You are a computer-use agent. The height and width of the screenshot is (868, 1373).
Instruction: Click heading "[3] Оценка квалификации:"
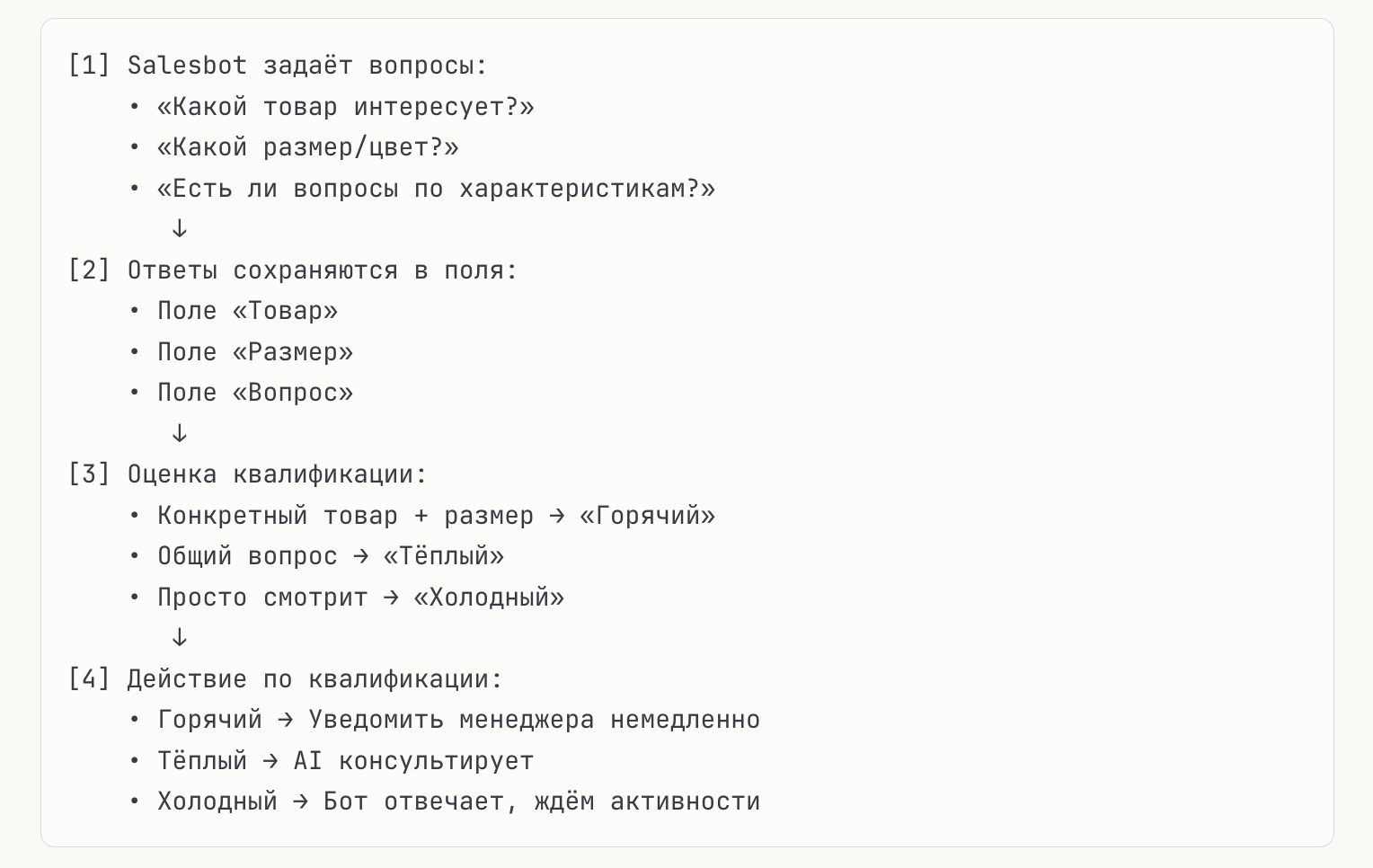click(x=247, y=474)
